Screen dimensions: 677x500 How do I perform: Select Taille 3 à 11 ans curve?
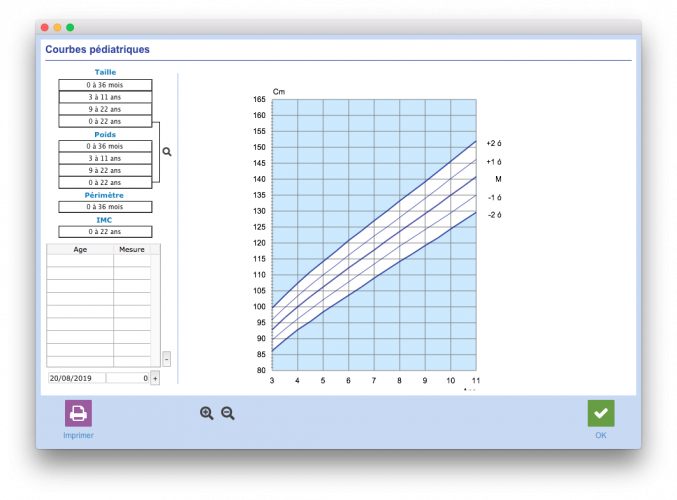click(105, 97)
